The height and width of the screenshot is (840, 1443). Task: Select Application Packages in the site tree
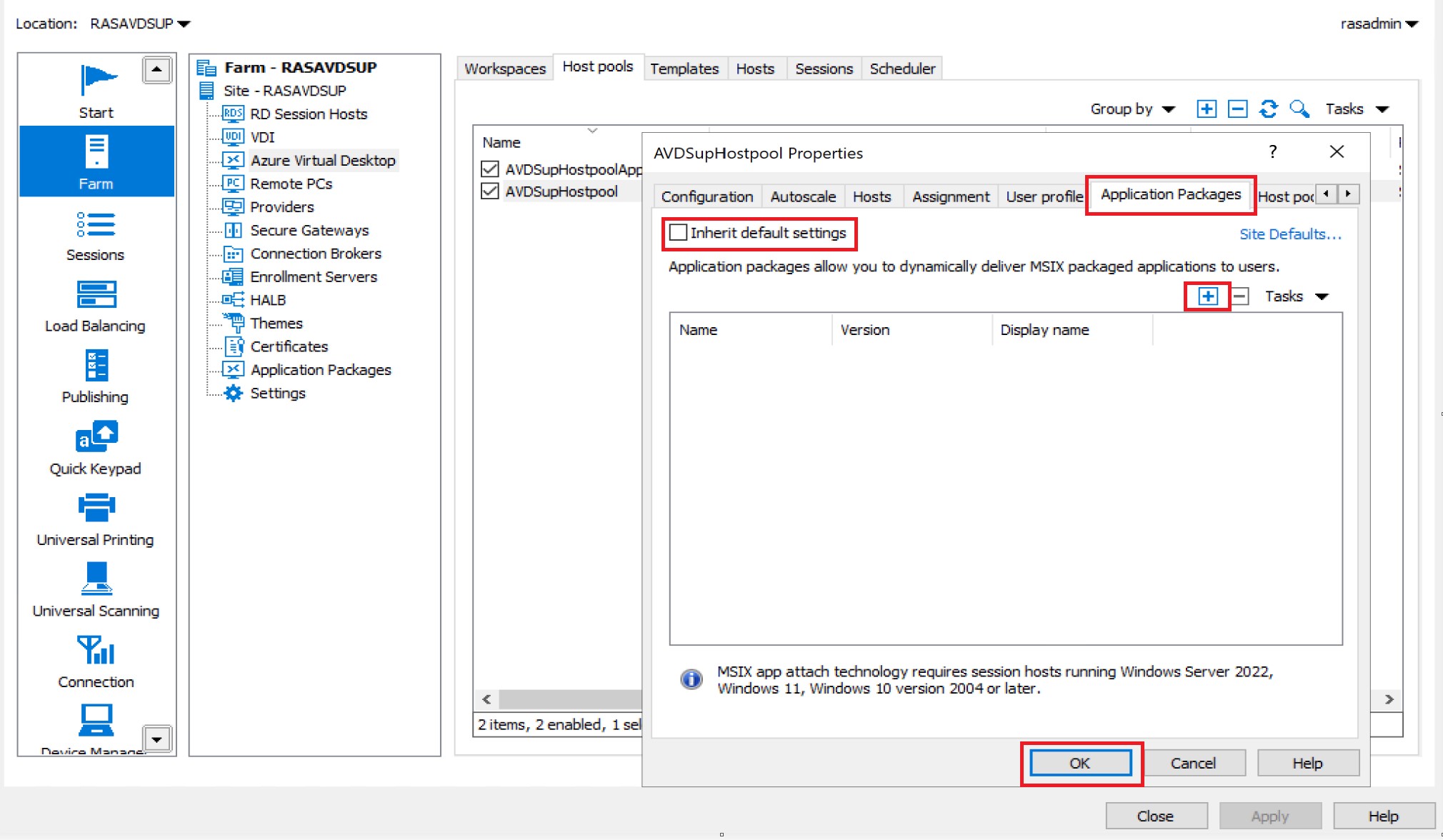tap(320, 370)
